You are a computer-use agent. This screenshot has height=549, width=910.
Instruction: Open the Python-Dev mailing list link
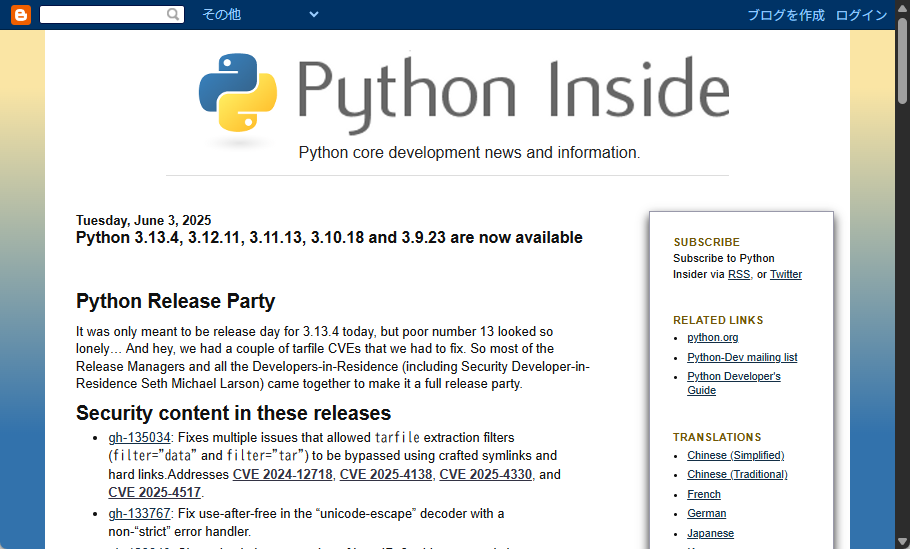[x=742, y=357]
